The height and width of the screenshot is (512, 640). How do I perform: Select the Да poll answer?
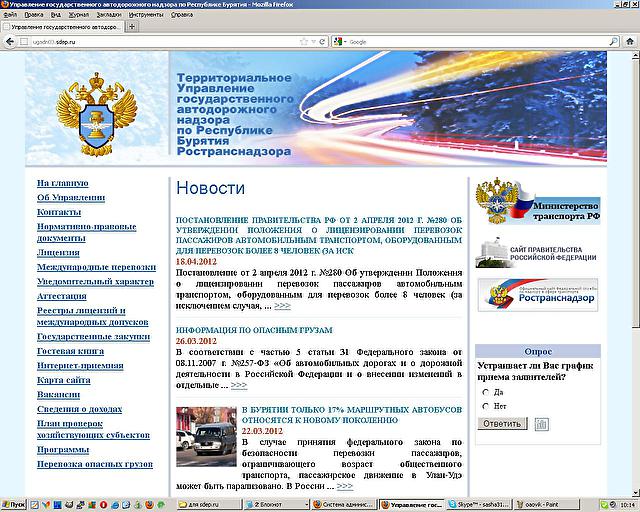click(486, 392)
